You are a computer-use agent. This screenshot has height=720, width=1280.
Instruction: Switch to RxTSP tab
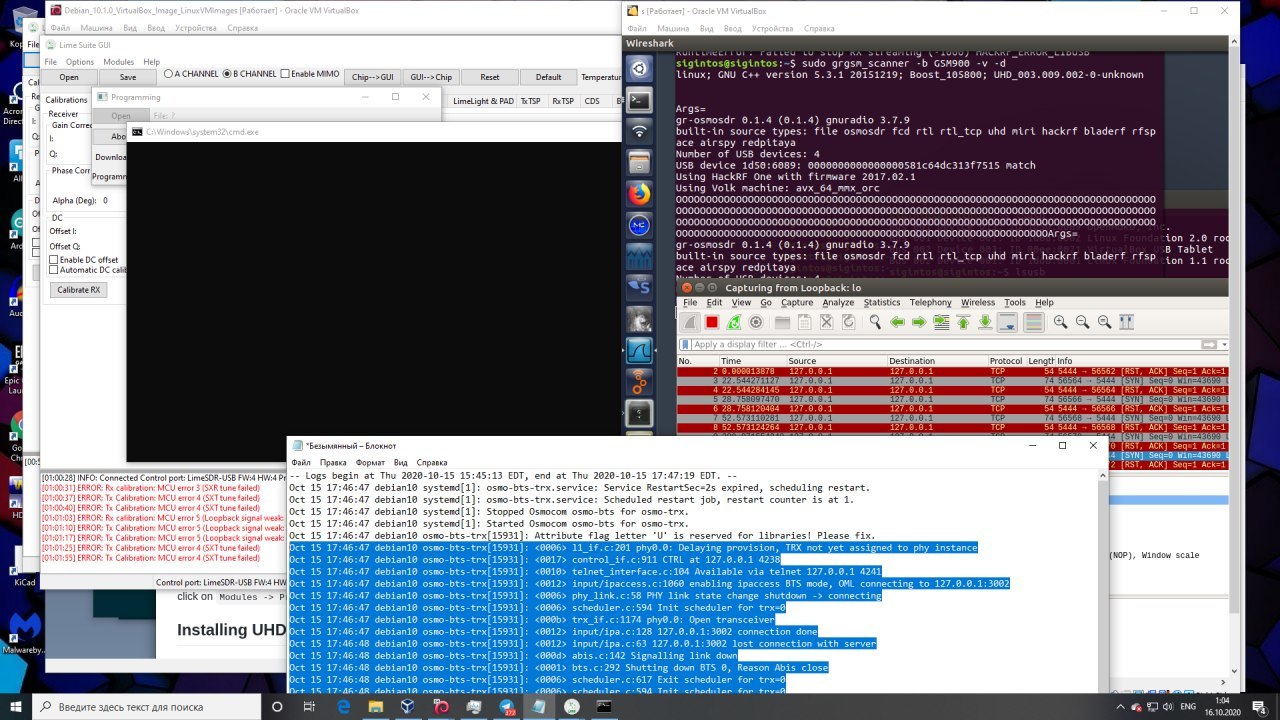tap(563, 101)
